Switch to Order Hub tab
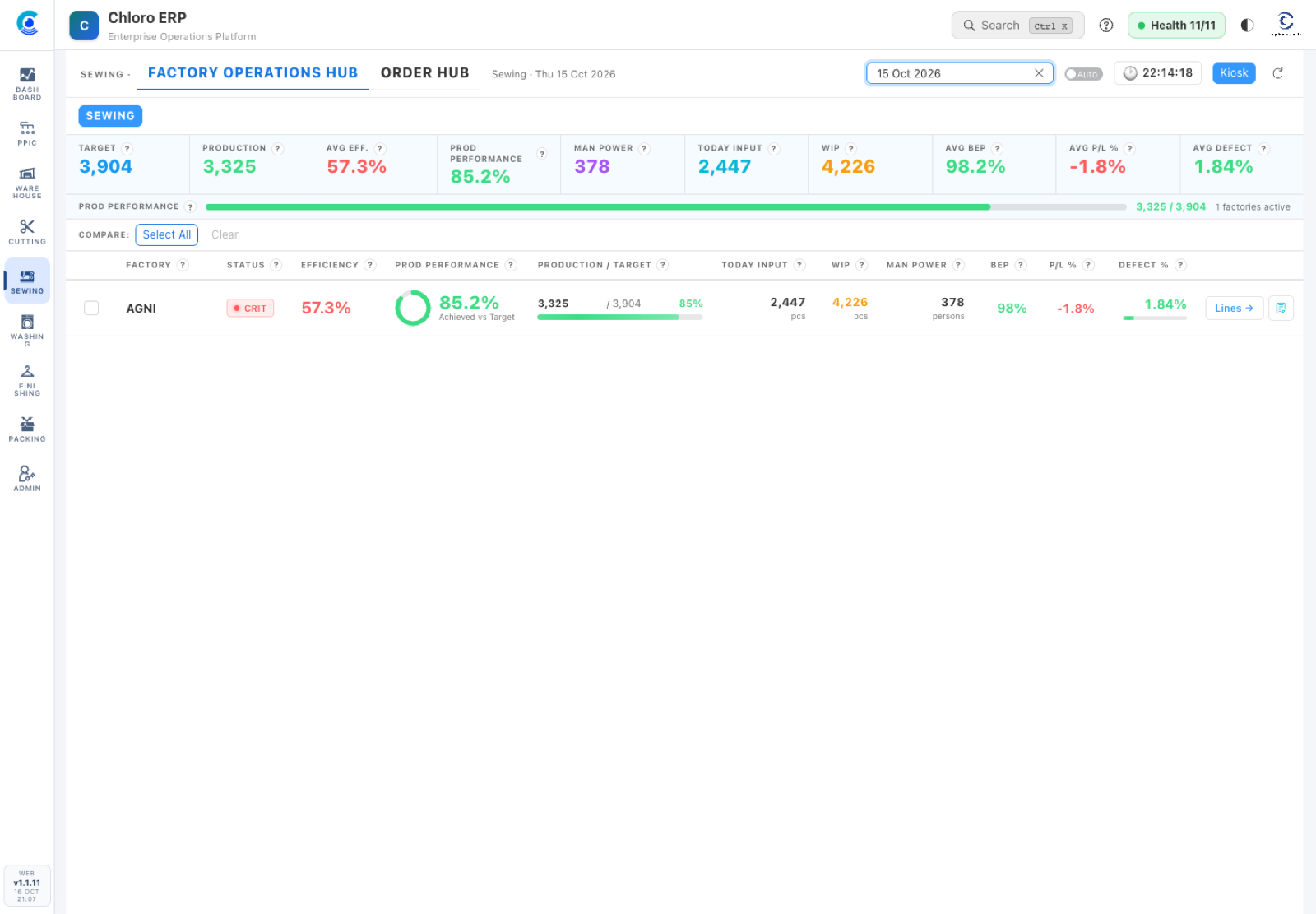The width and height of the screenshot is (1316, 914). point(424,73)
